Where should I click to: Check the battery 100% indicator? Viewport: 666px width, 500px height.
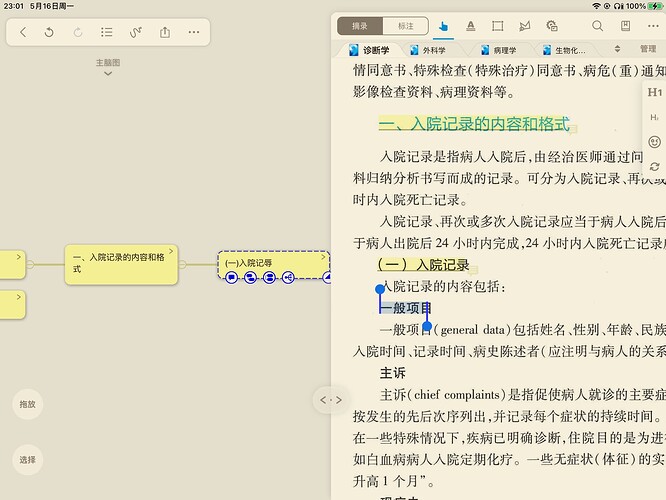(644, 6)
